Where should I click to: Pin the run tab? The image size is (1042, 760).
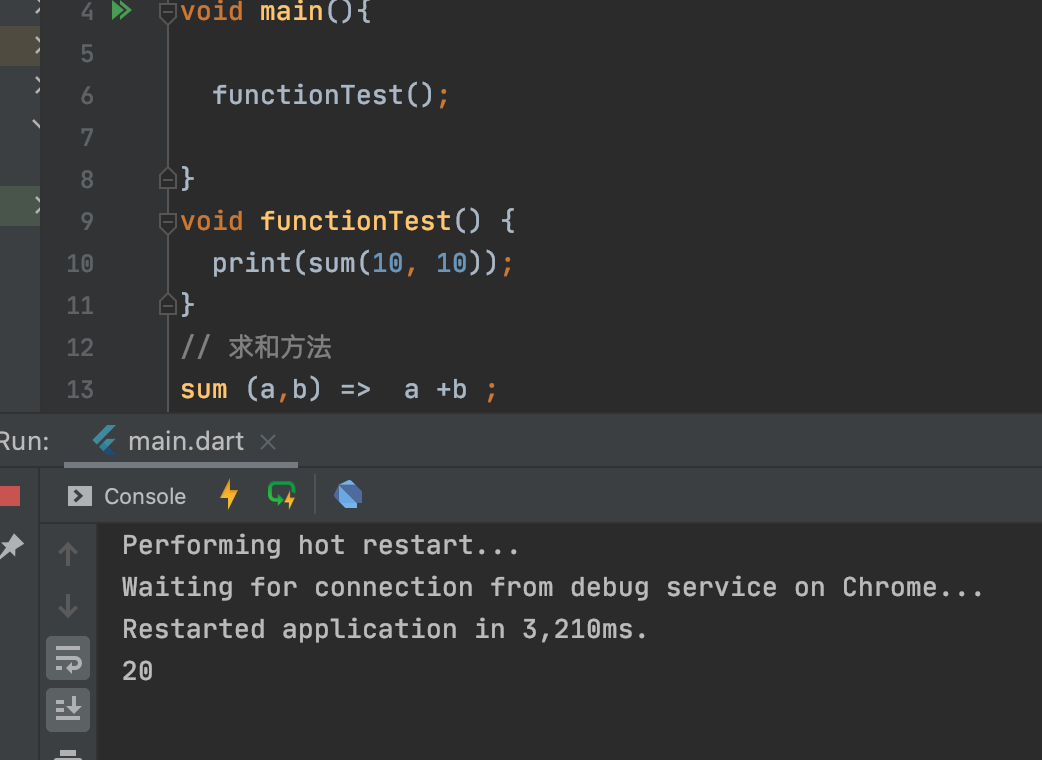tap(11, 545)
